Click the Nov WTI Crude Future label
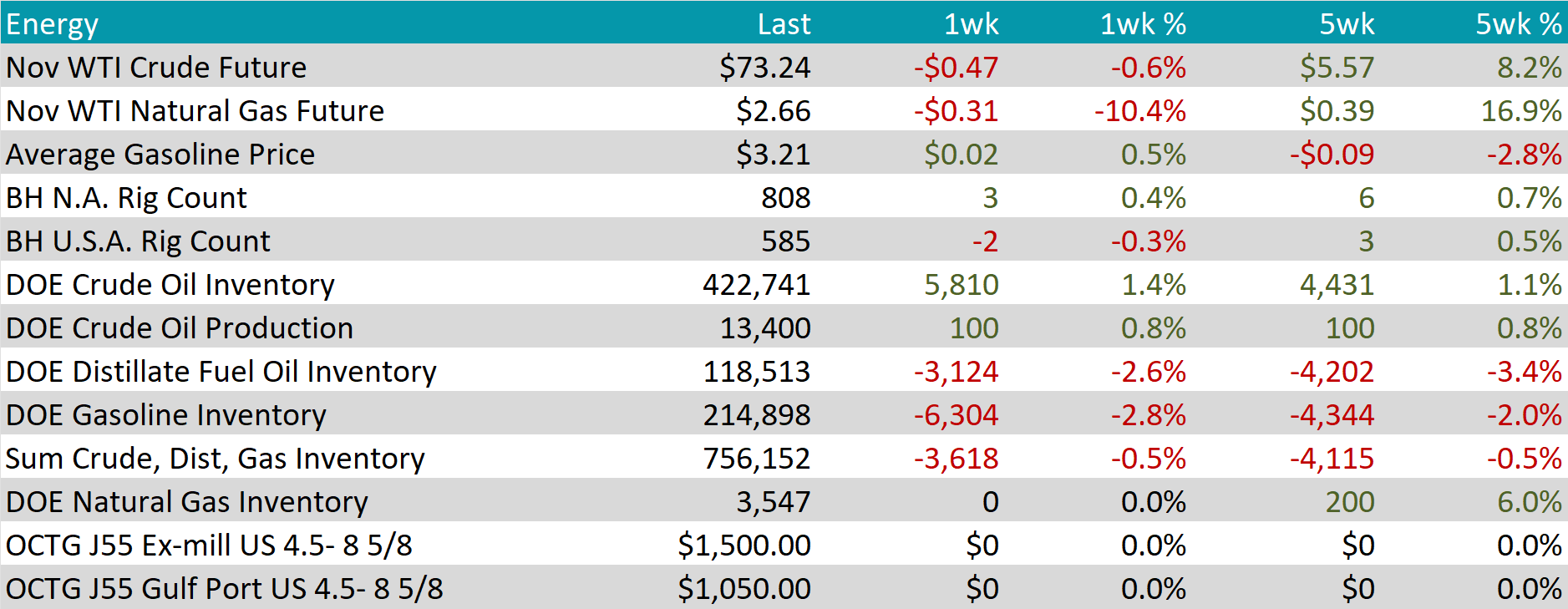1568x609 pixels. tap(156, 68)
